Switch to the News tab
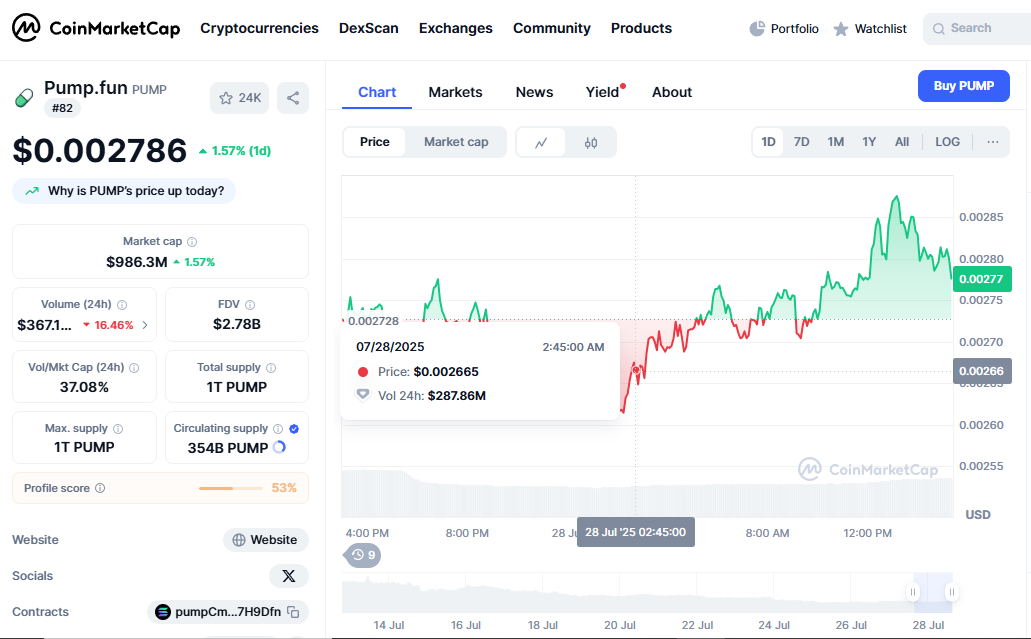The image size is (1031, 639). pyautogui.click(x=534, y=92)
